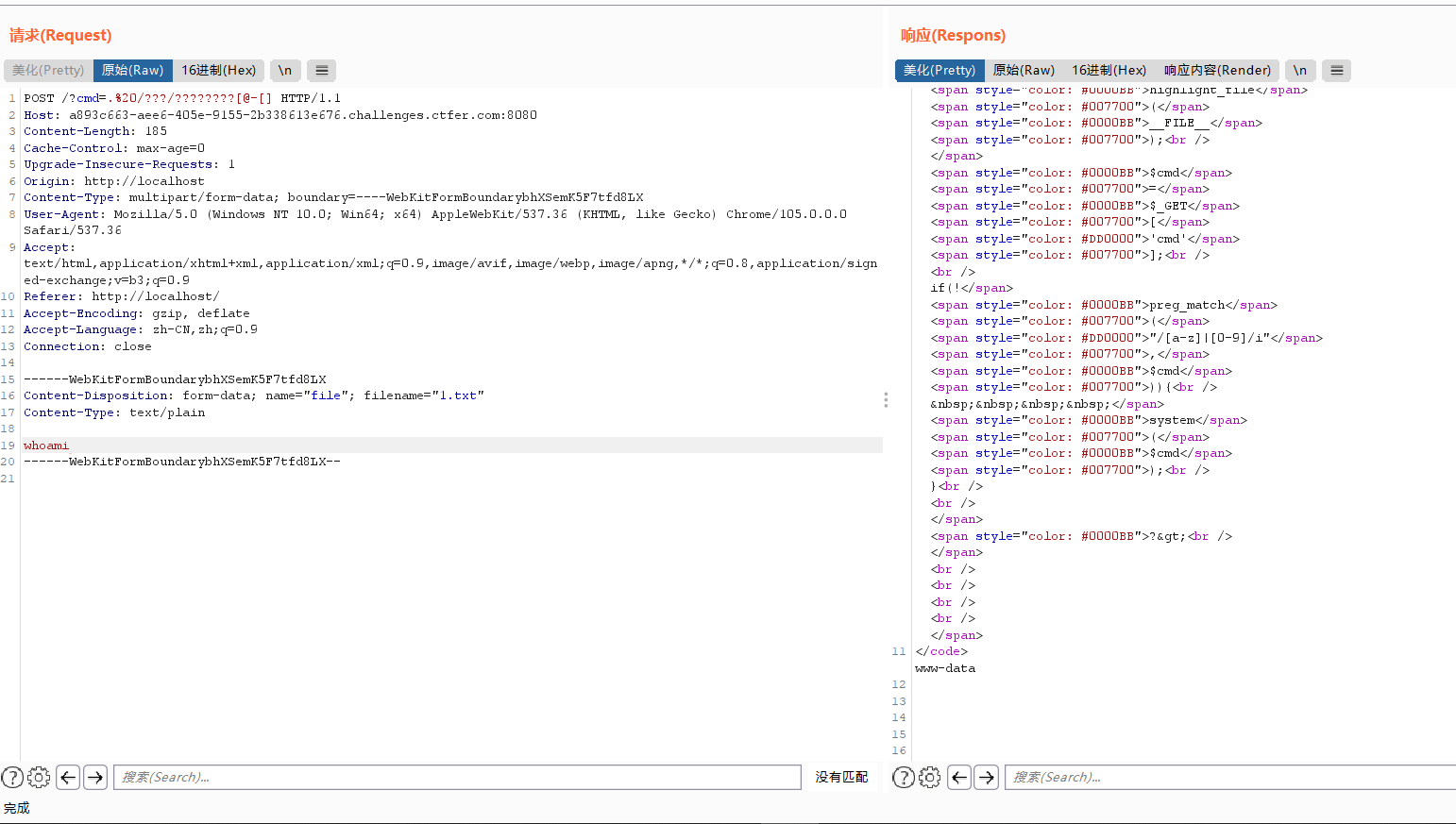Click the Host header line
The image size is (1456, 824).
coord(280,115)
